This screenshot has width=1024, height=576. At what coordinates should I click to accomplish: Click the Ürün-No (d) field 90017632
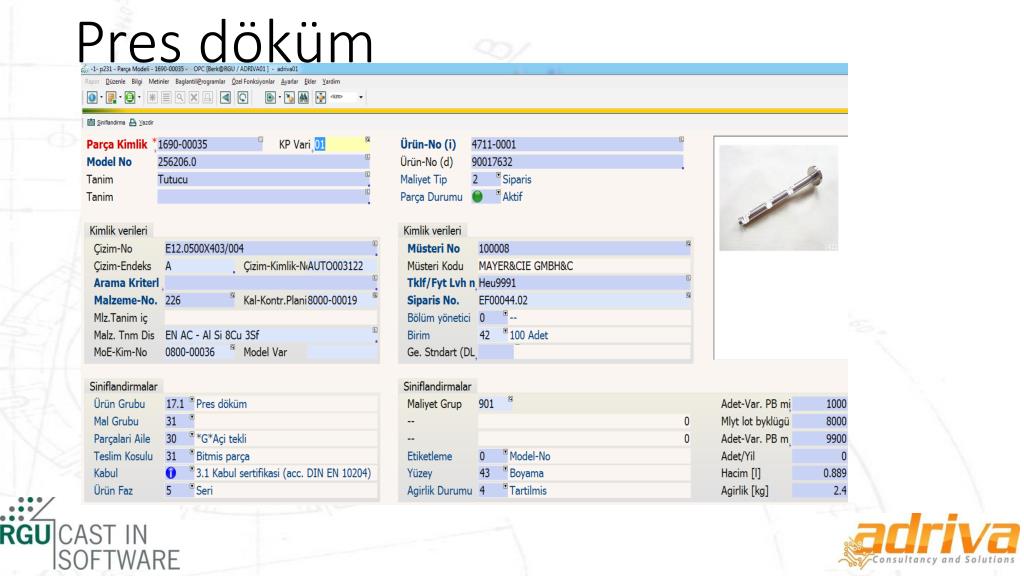pyautogui.click(x=577, y=162)
